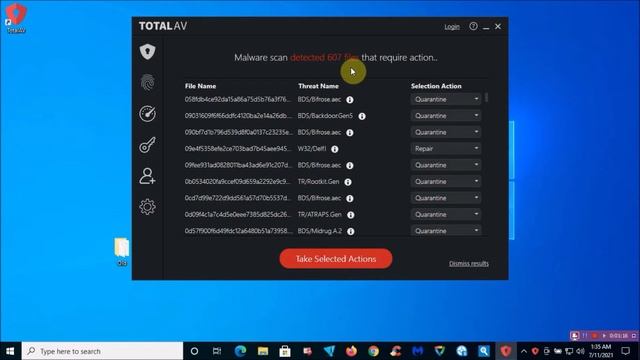Show info for TR/Rootkit.Gen threat
The width and height of the screenshot is (640, 360).
click(x=348, y=182)
